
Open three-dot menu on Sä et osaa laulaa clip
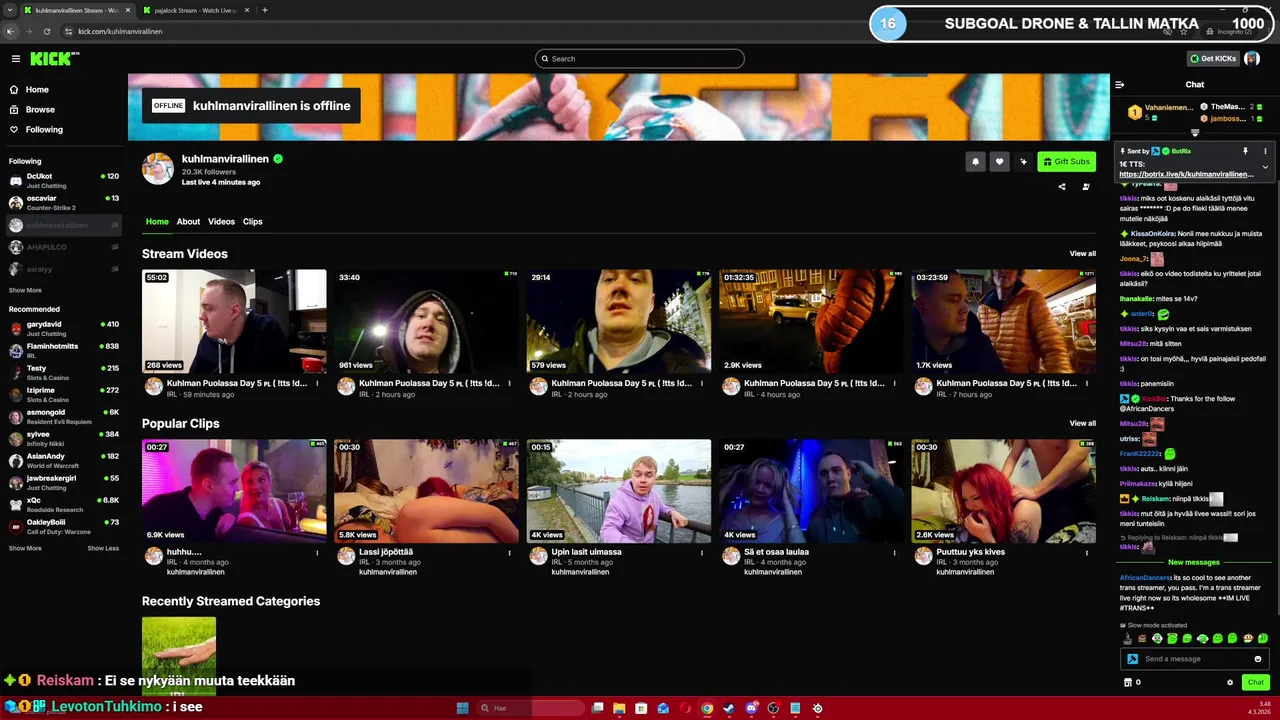pos(895,552)
